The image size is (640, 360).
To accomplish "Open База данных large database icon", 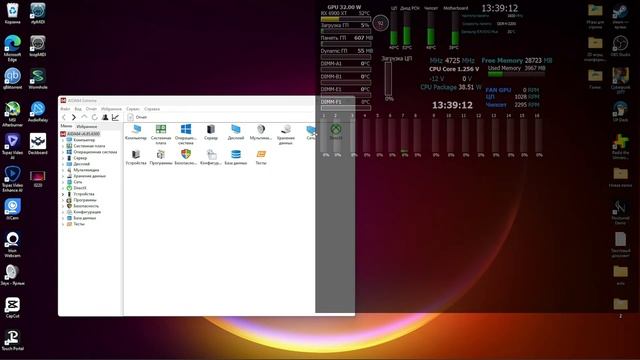I will pos(236,157).
